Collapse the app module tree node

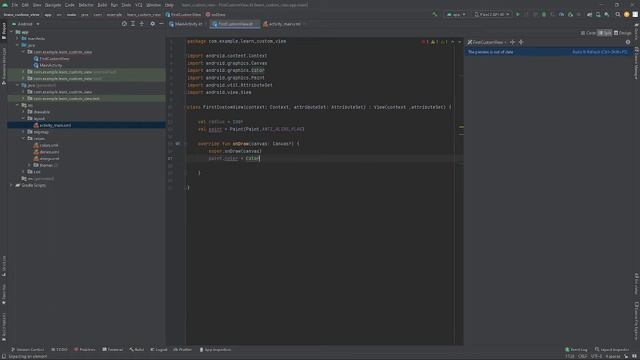point(12,32)
